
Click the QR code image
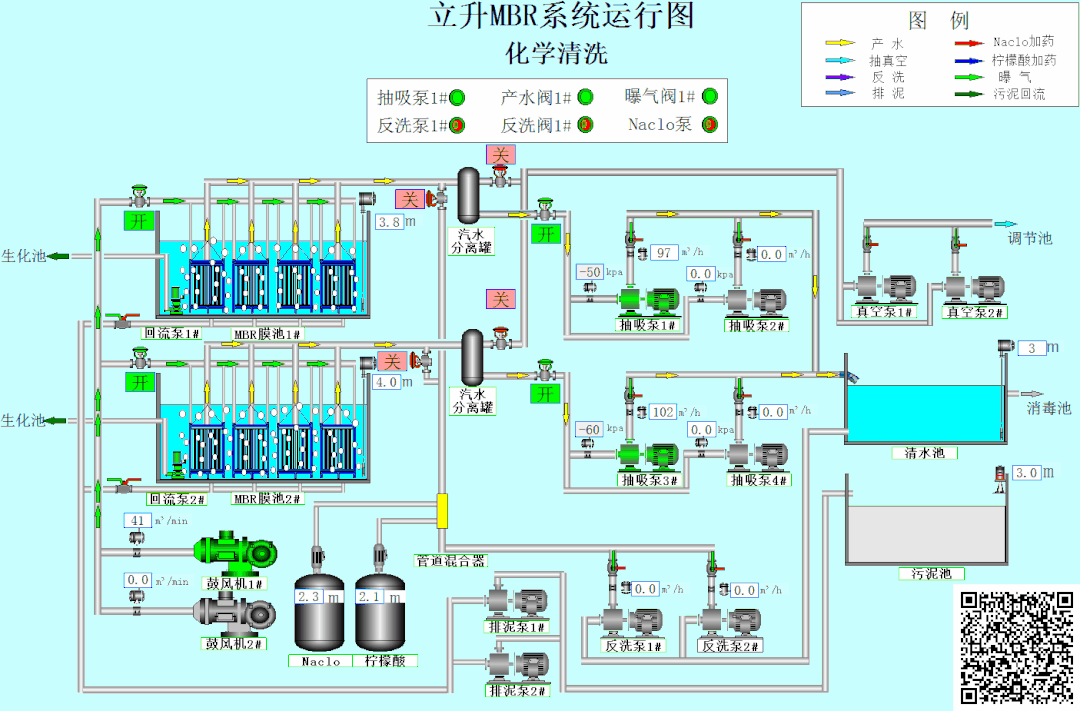[1017, 648]
